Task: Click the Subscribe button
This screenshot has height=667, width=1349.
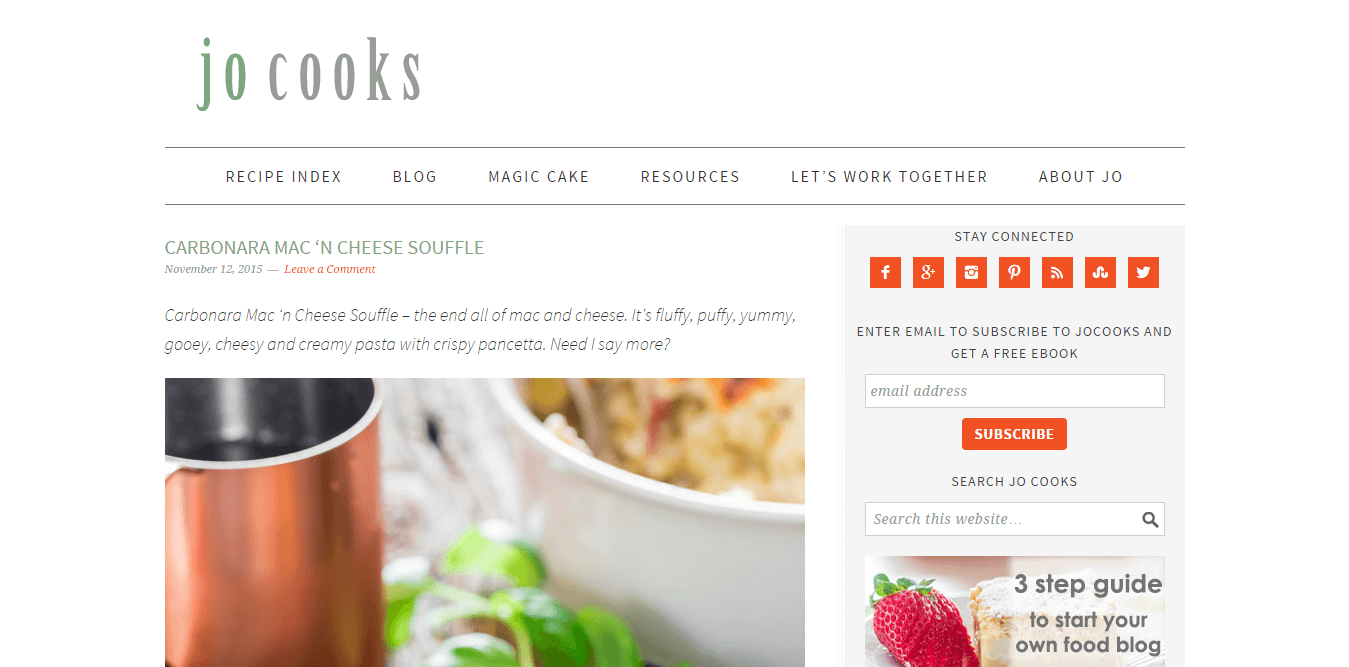Action: 1014,434
